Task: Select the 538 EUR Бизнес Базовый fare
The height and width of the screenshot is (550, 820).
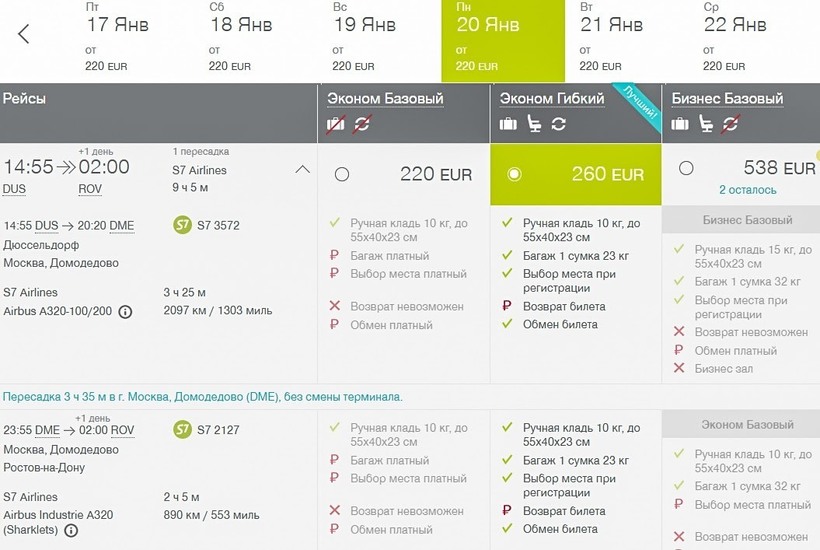Action: 686,168
